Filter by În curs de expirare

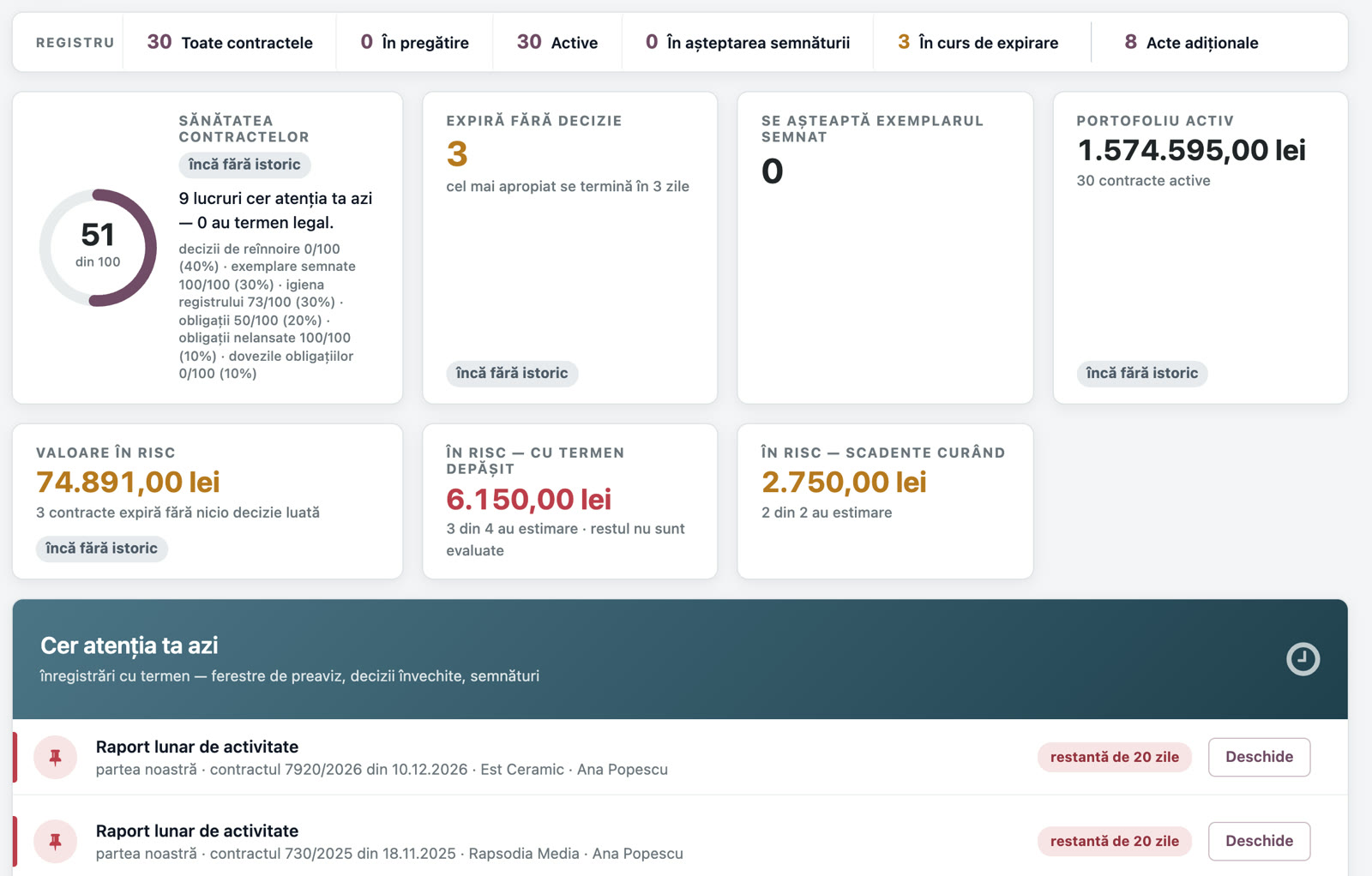(x=978, y=42)
